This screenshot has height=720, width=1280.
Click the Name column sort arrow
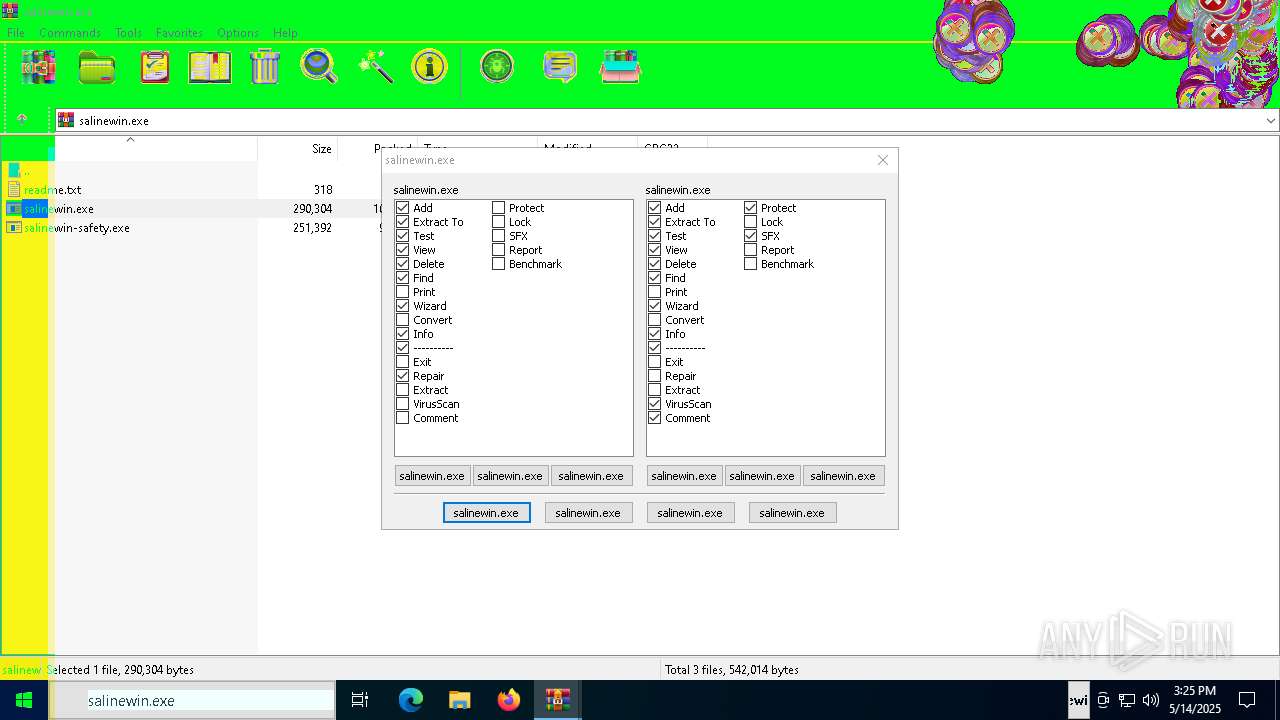pyautogui.click(x=130, y=140)
